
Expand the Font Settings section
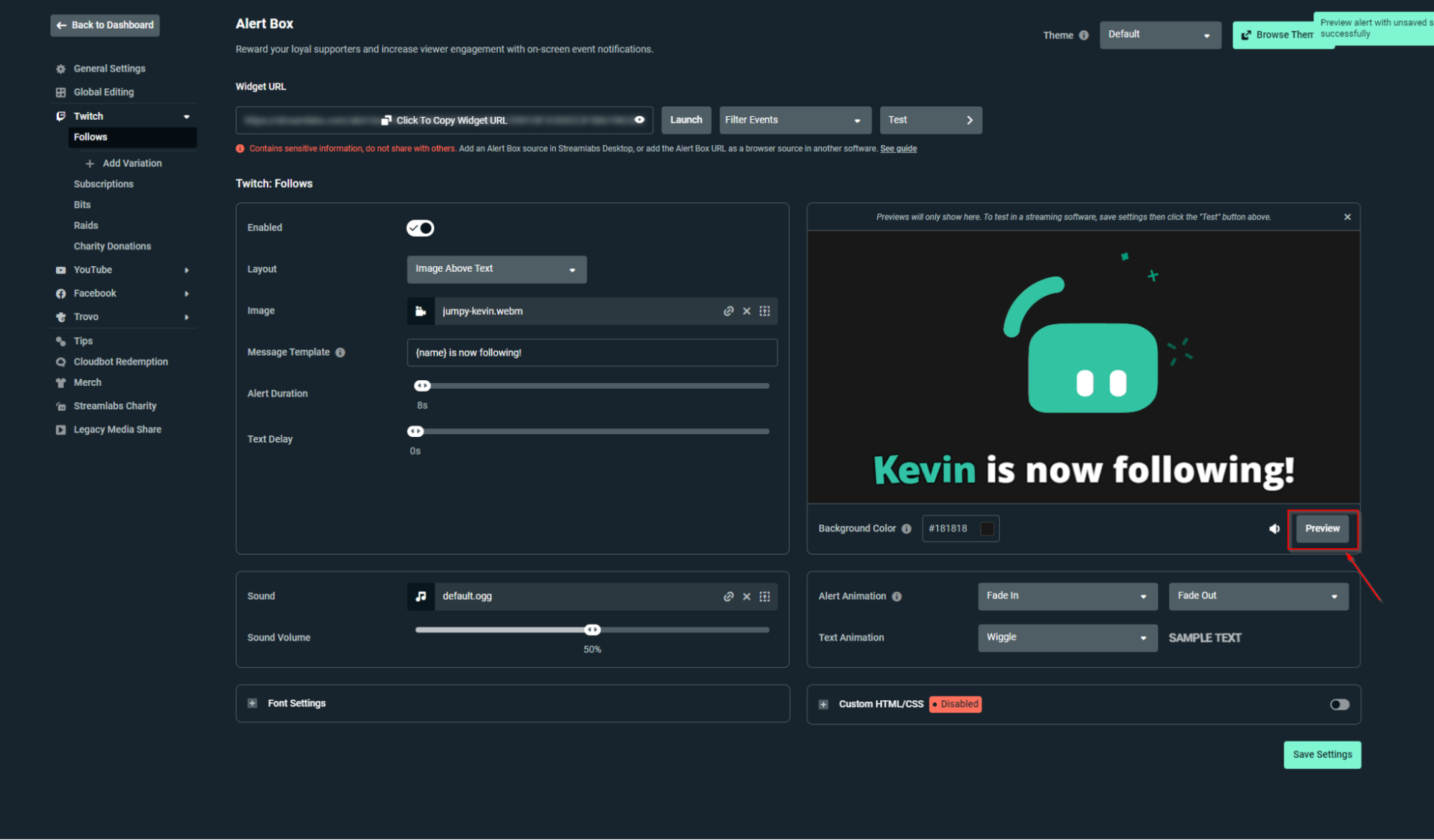[x=252, y=704]
